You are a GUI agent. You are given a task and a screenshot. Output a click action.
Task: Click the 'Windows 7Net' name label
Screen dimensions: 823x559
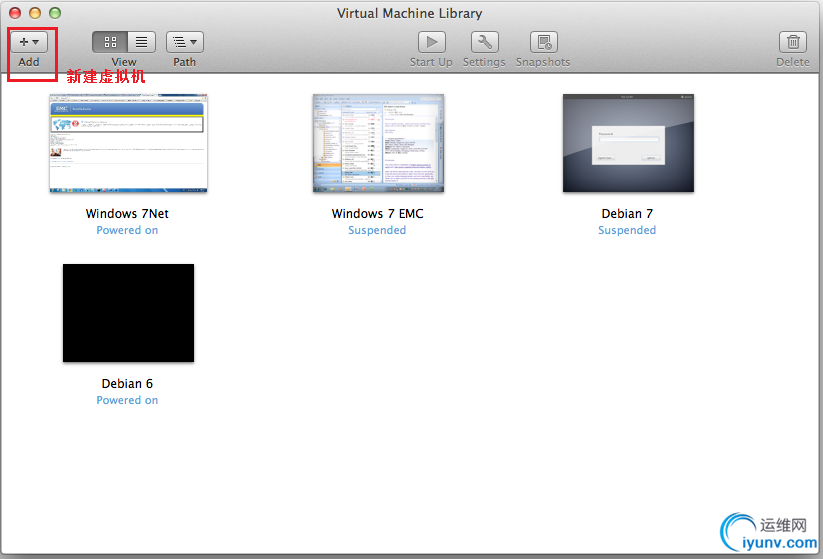(x=127, y=214)
